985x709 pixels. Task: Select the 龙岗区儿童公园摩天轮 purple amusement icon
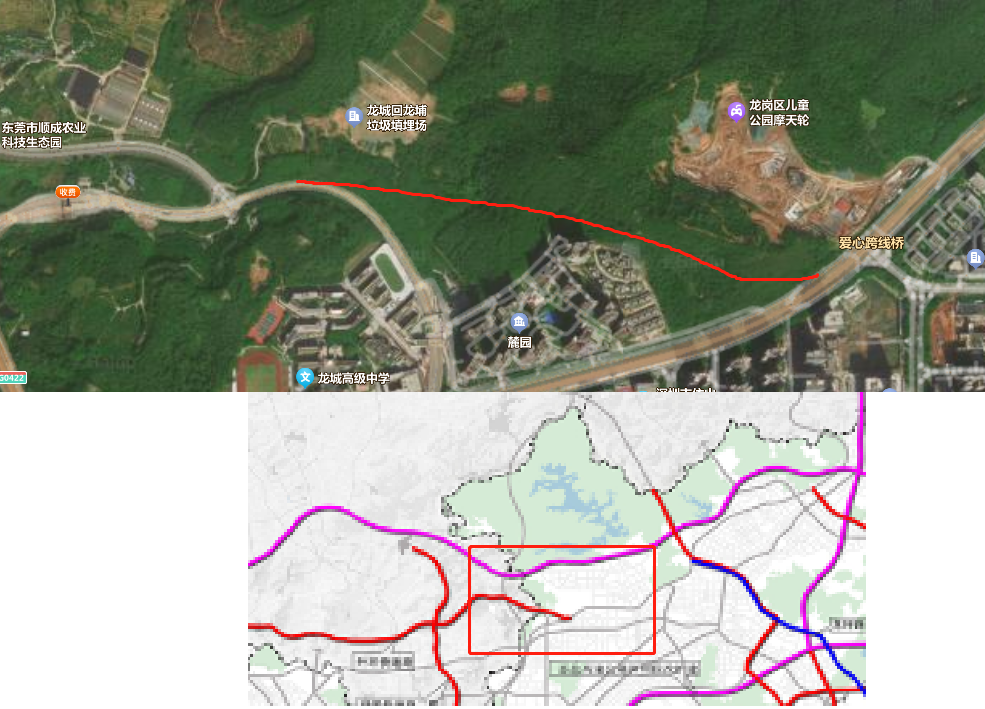point(736,112)
